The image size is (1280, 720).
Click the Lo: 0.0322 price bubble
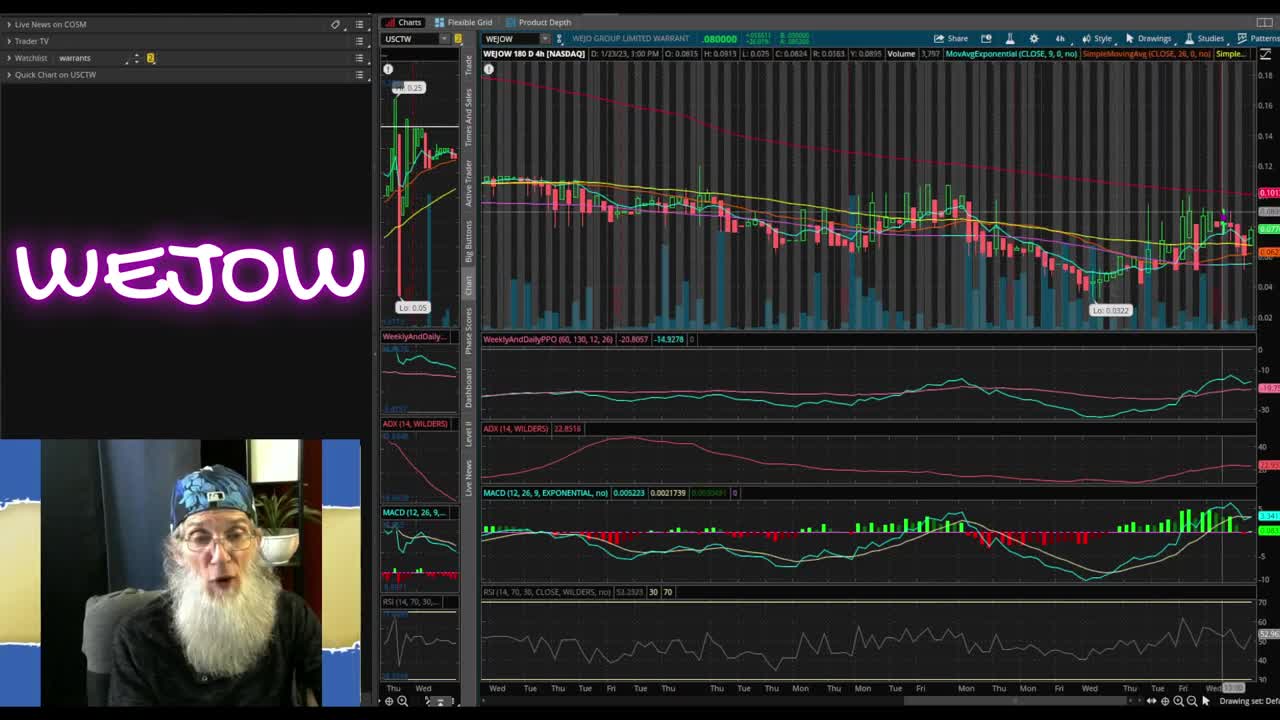click(1110, 311)
